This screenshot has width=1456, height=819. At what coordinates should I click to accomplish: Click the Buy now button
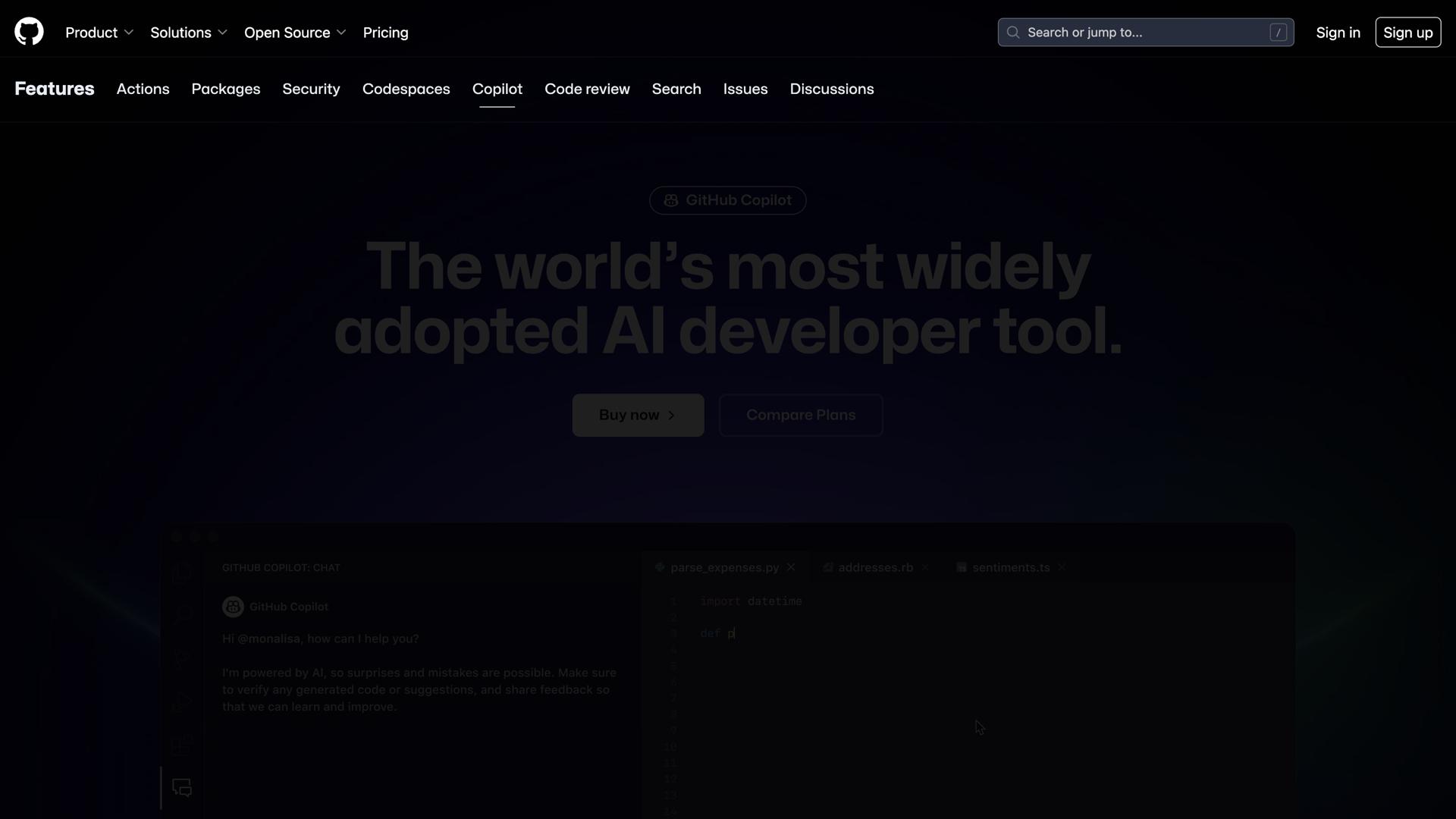click(x=638, y=415)
